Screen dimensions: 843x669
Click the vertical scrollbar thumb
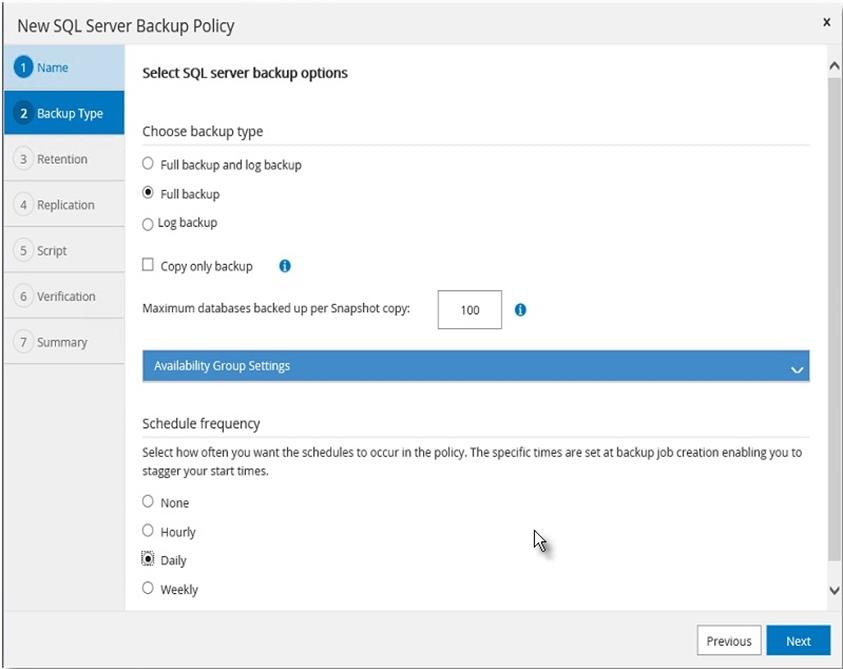pos(834,317)
